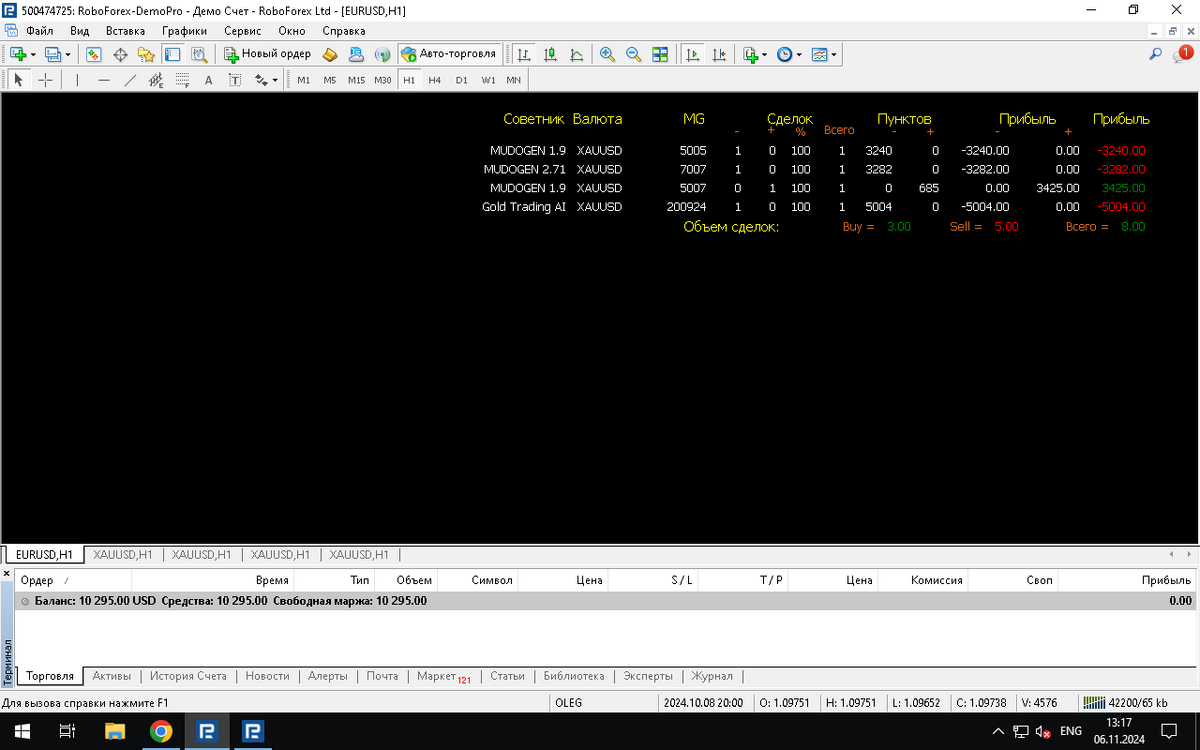Close the terminal panel with x
Image resolution: width=1200 pixels, height=750 pixels.
coord(5,575)
